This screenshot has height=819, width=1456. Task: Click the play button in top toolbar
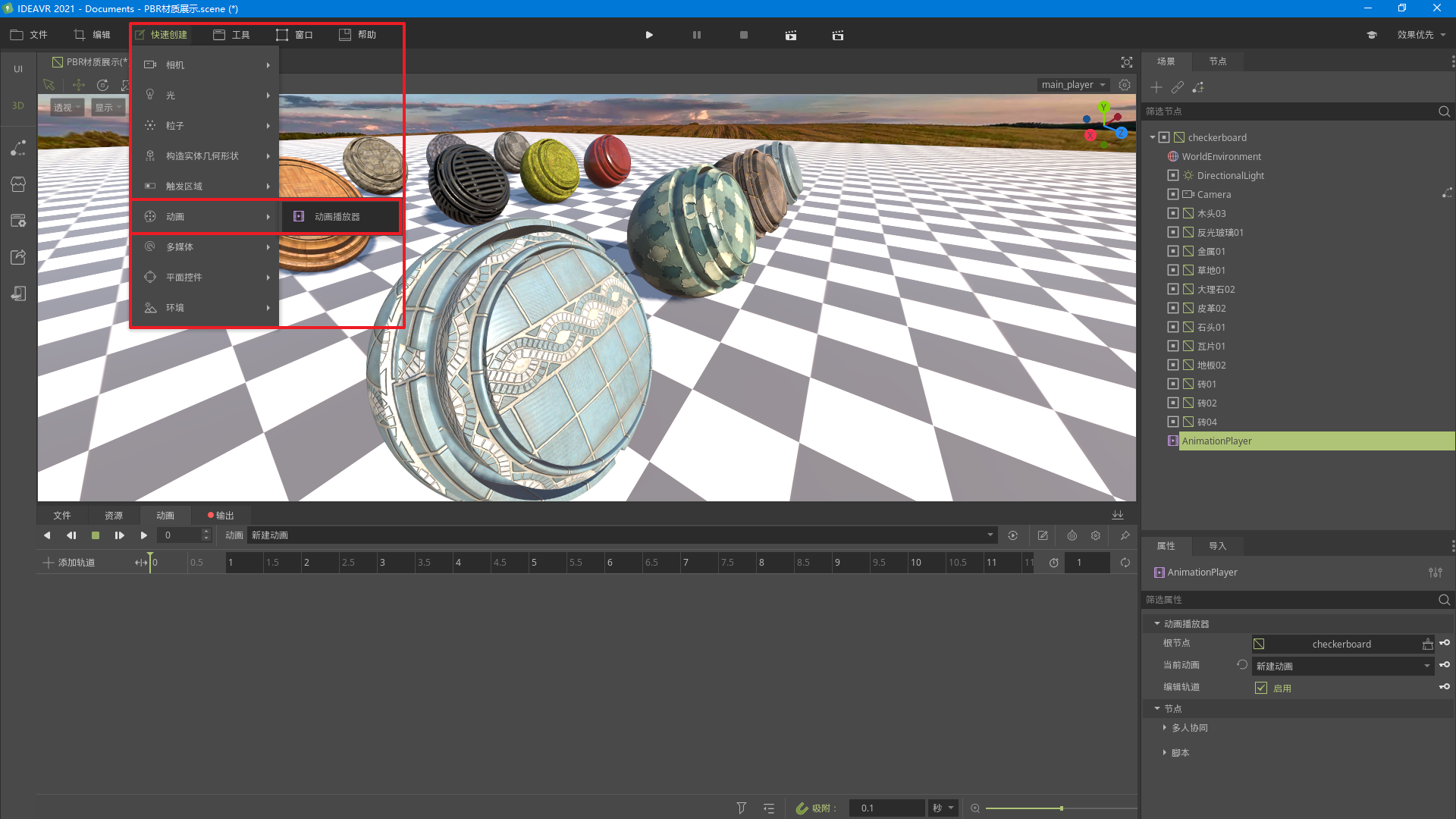(x=649, y=35)
